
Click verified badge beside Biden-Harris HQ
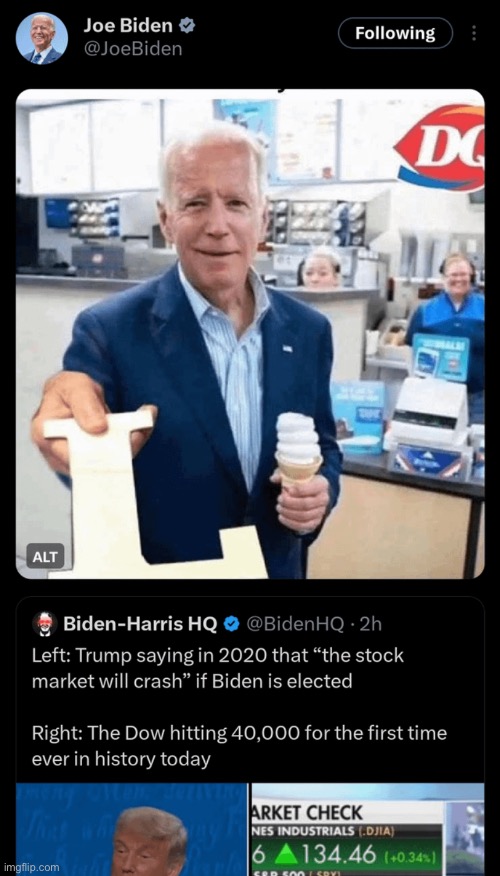(x=231, y=624)
